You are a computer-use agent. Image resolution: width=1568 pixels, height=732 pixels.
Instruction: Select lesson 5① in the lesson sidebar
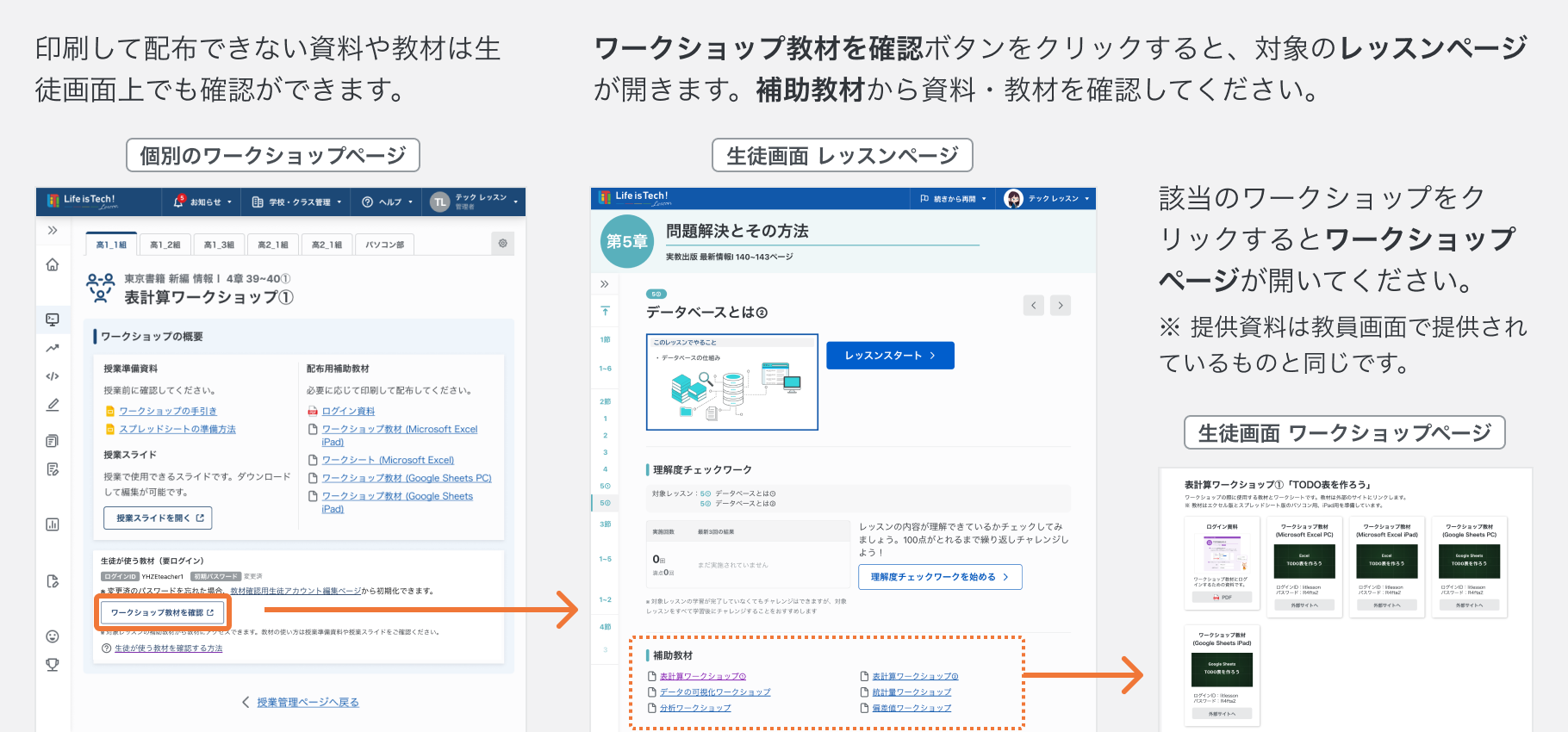(606, 486)
